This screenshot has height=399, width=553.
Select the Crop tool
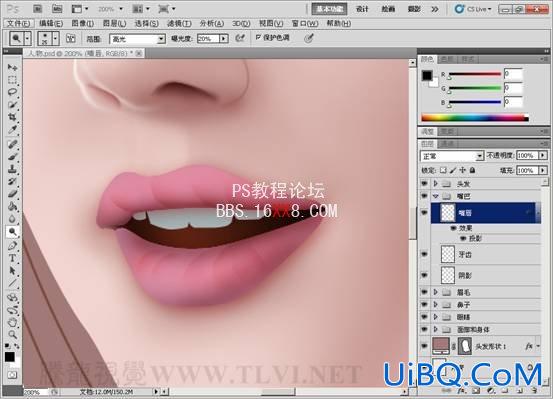(12, 117)
